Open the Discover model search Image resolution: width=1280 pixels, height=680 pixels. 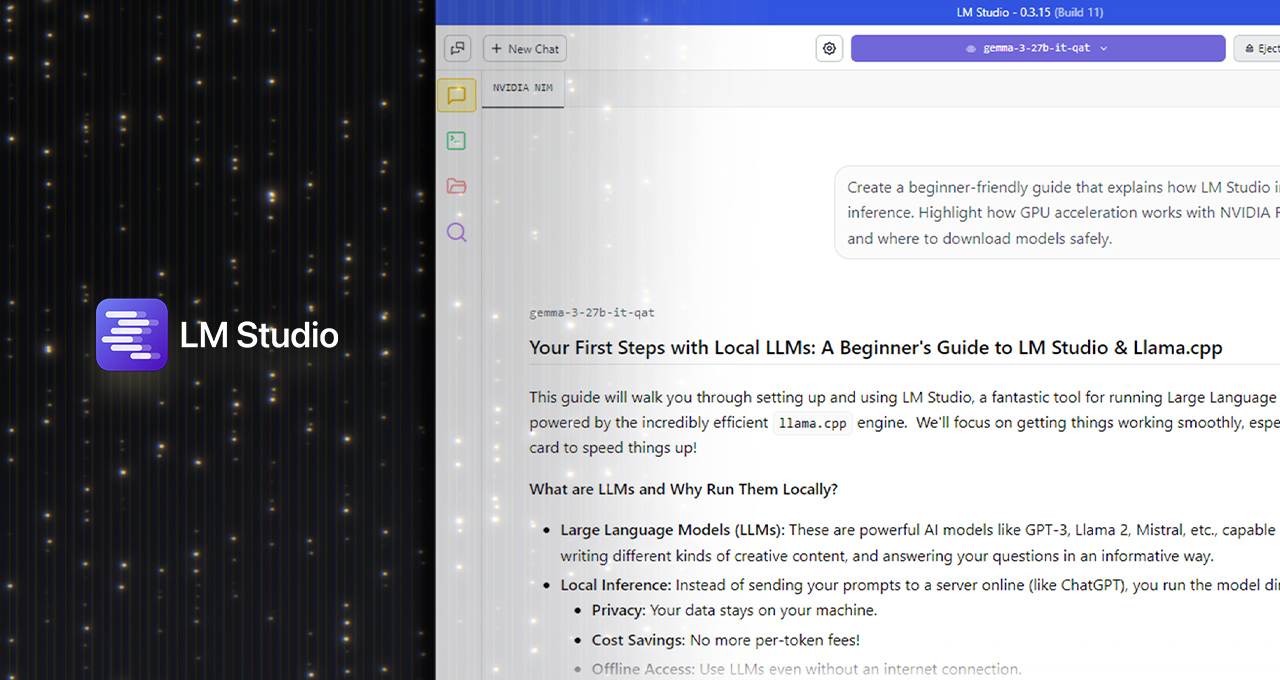pos(457,232)
